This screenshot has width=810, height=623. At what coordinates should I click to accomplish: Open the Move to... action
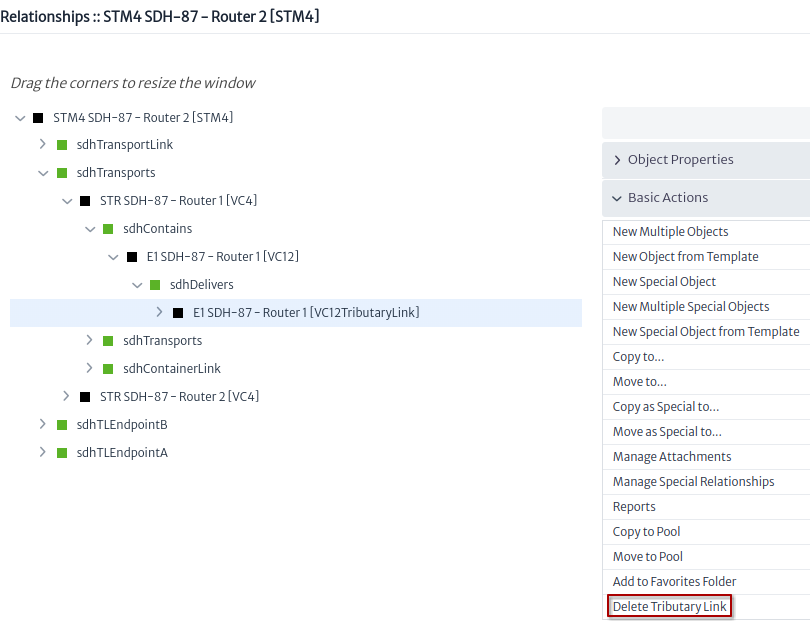[706, 382]
